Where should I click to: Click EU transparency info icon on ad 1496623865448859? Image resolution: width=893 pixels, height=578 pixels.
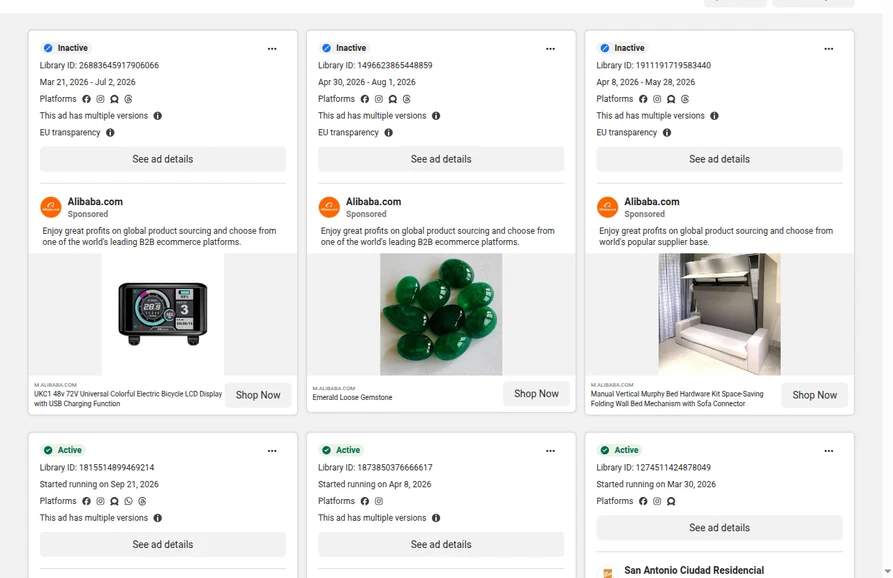pos(388,133)
